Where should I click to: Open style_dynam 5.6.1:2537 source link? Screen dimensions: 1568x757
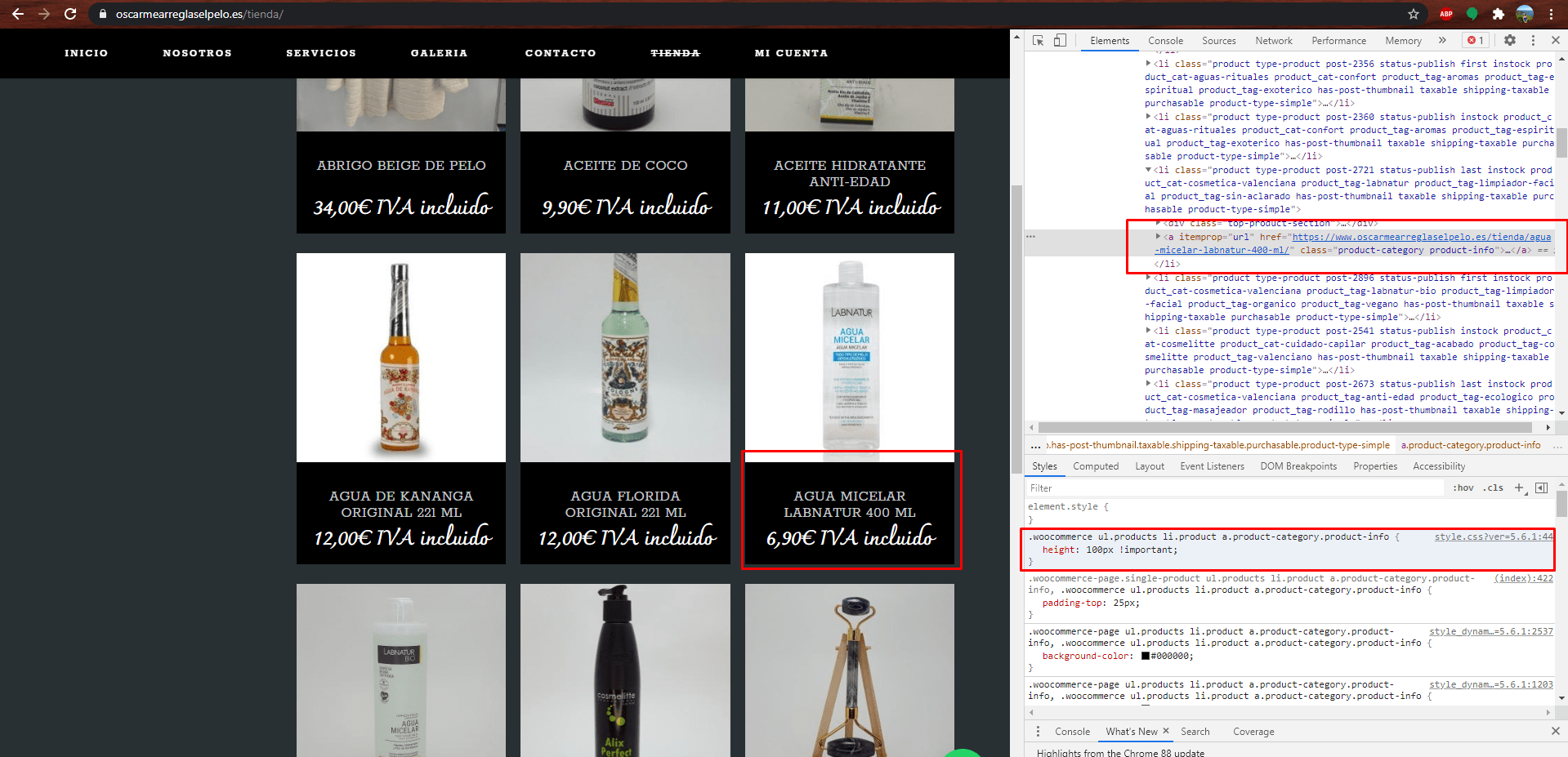(1491, 631)
